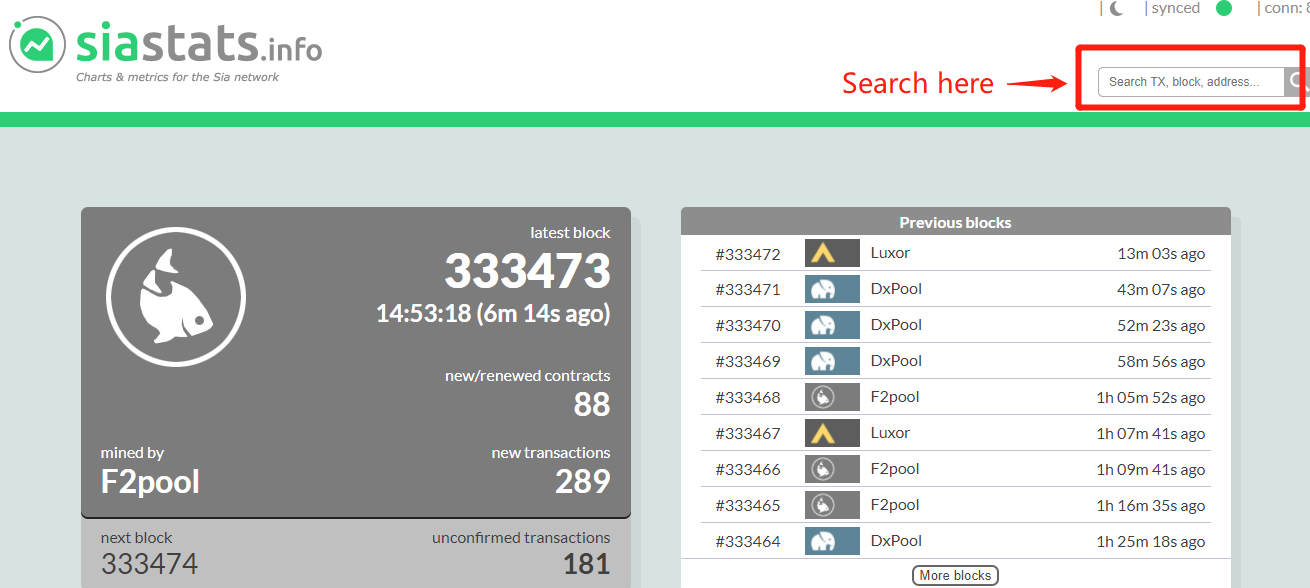This screenshot has width=1310, height=588.
Task: Click F2pool name in row #333468
Action: click(895, 397)
